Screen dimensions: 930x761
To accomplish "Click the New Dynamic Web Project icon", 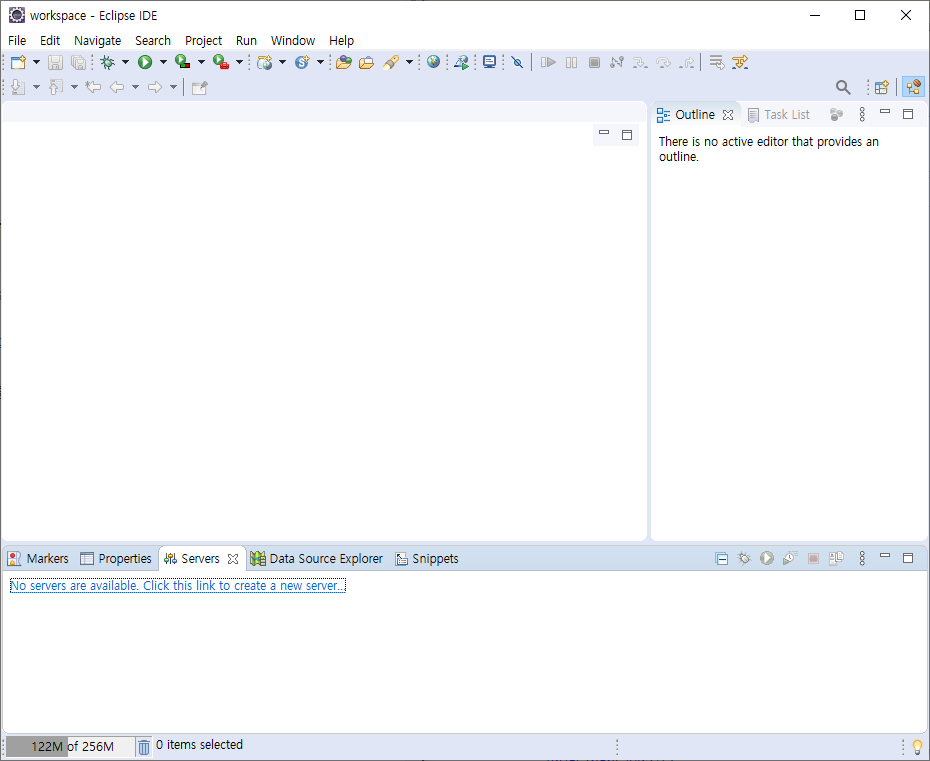I will pos(265,62).
